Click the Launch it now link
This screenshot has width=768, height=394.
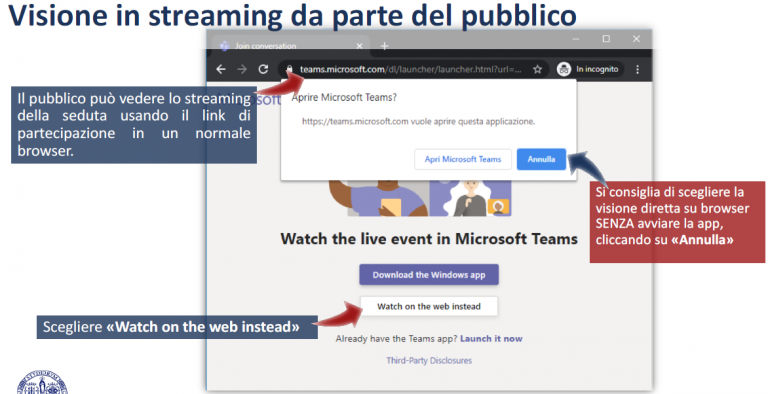tap(491, 339)
